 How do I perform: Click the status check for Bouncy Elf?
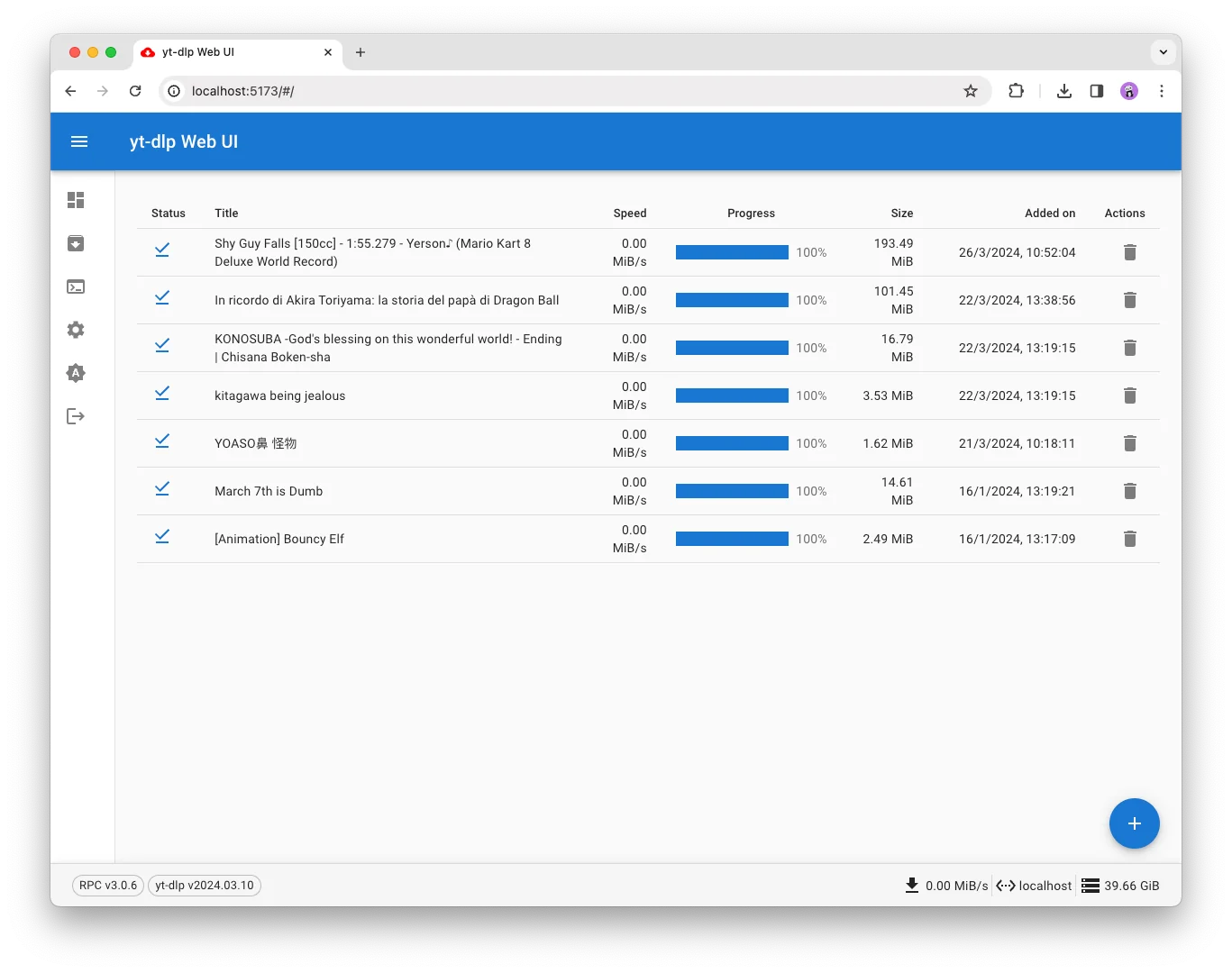click(162, 536)
